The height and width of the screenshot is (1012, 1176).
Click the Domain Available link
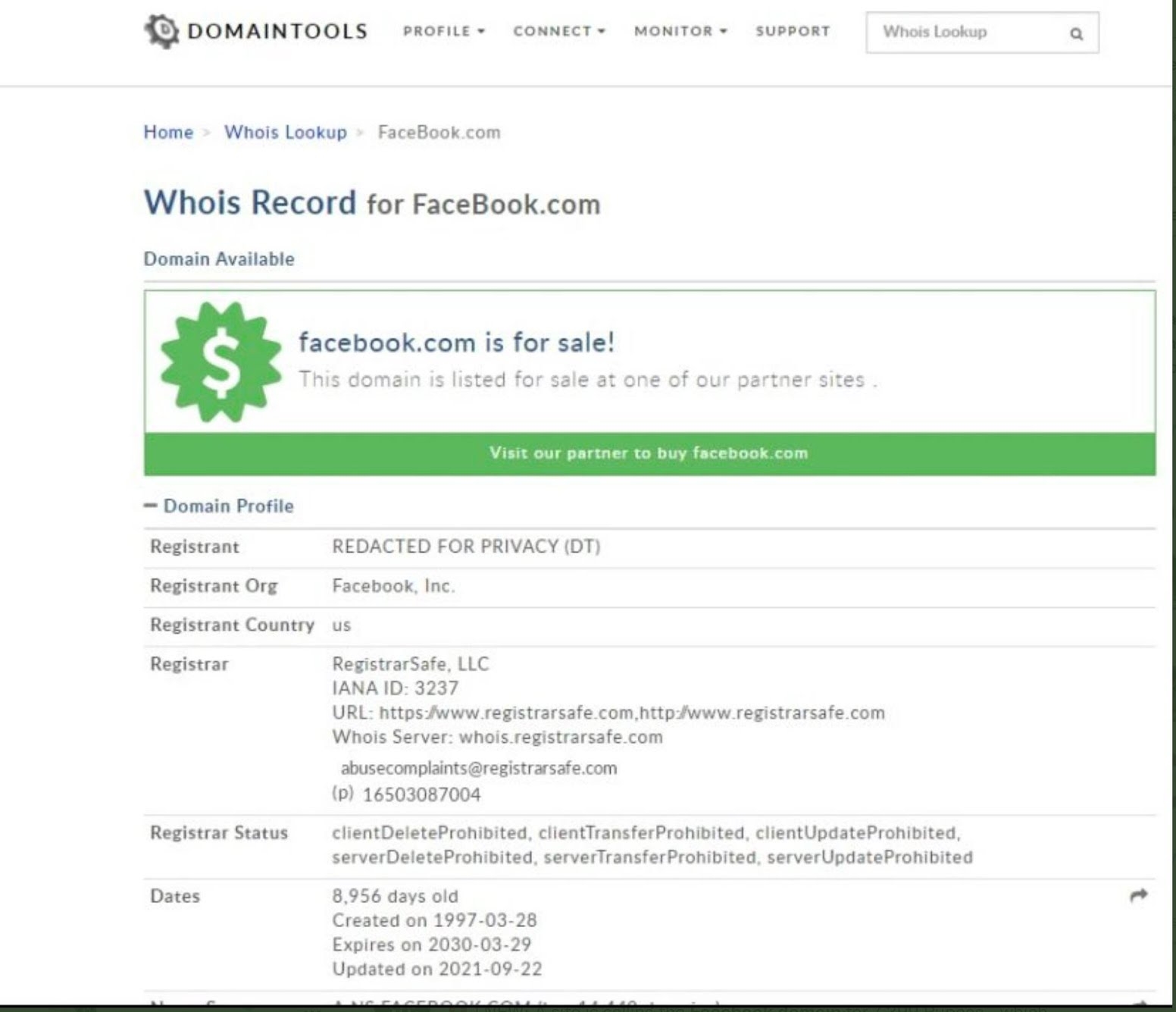219,258
